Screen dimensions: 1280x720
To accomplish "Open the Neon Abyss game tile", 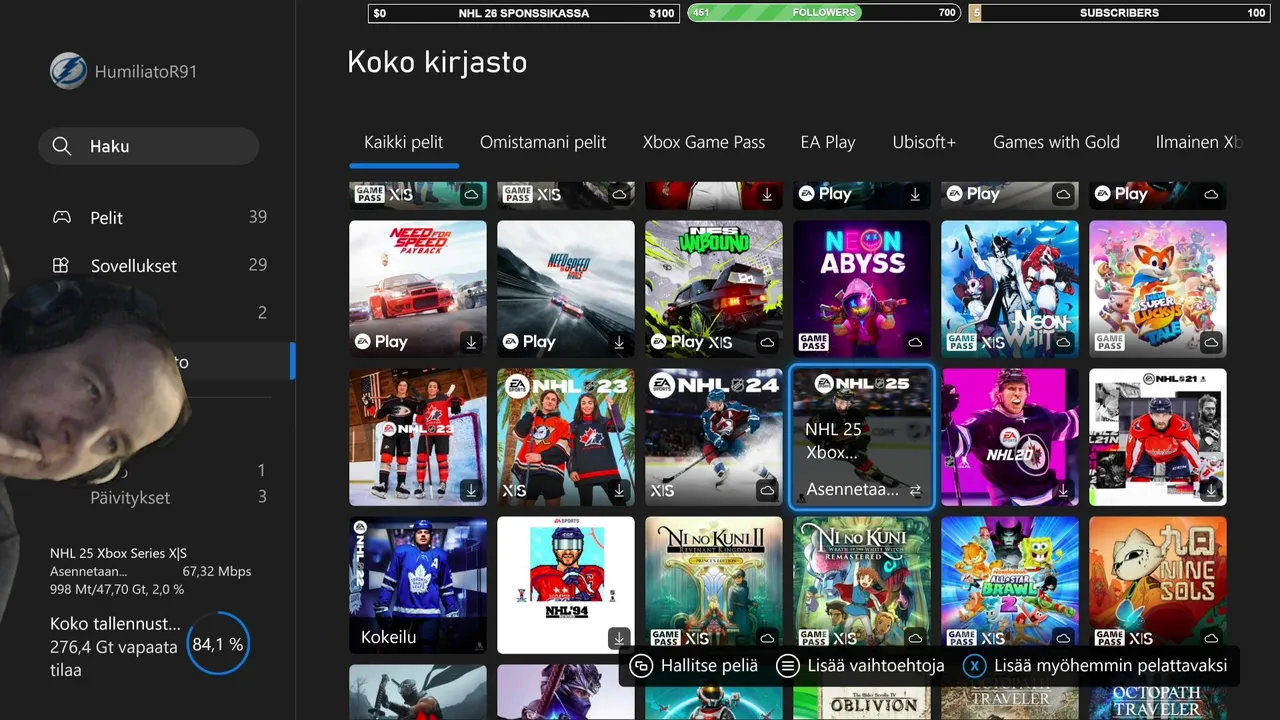I will [x=862, y=289].
